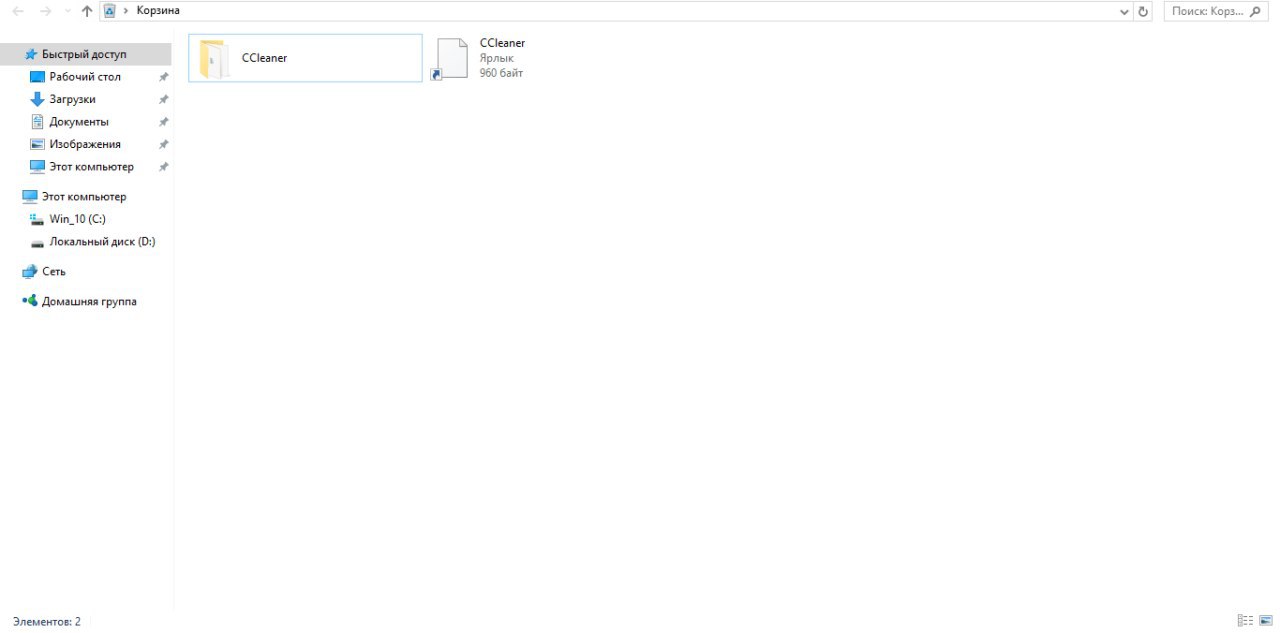Click pin icon next to Рабочий стол

click(163, 77)
